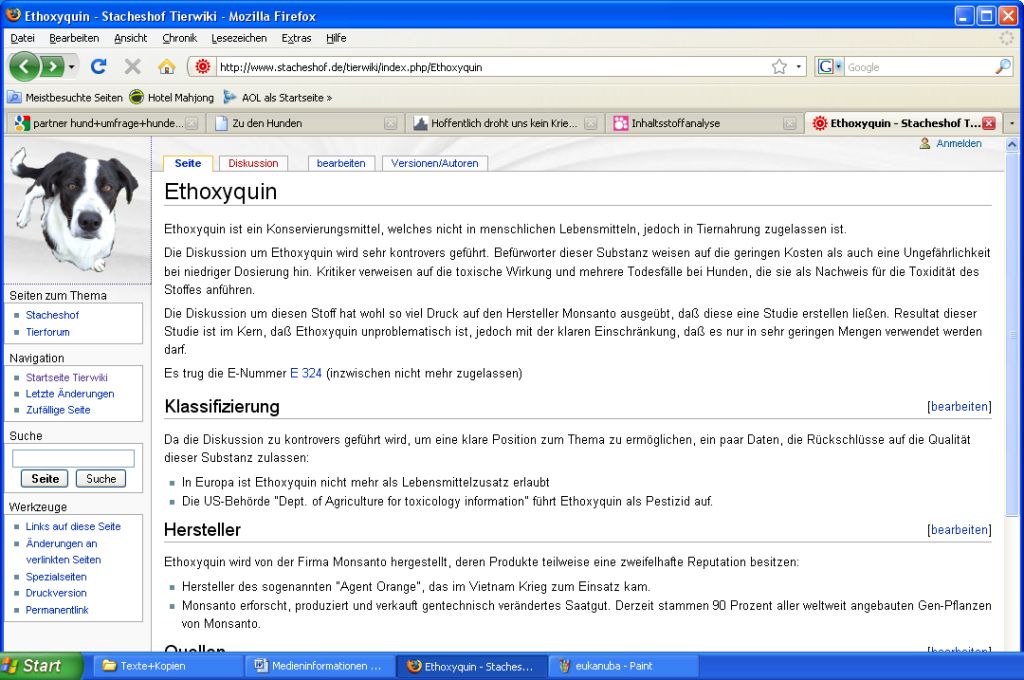This screenshot has width=1024, height=680.
Task: Click the URL address field
Action: pyautogui.click(x=494, y=67)
